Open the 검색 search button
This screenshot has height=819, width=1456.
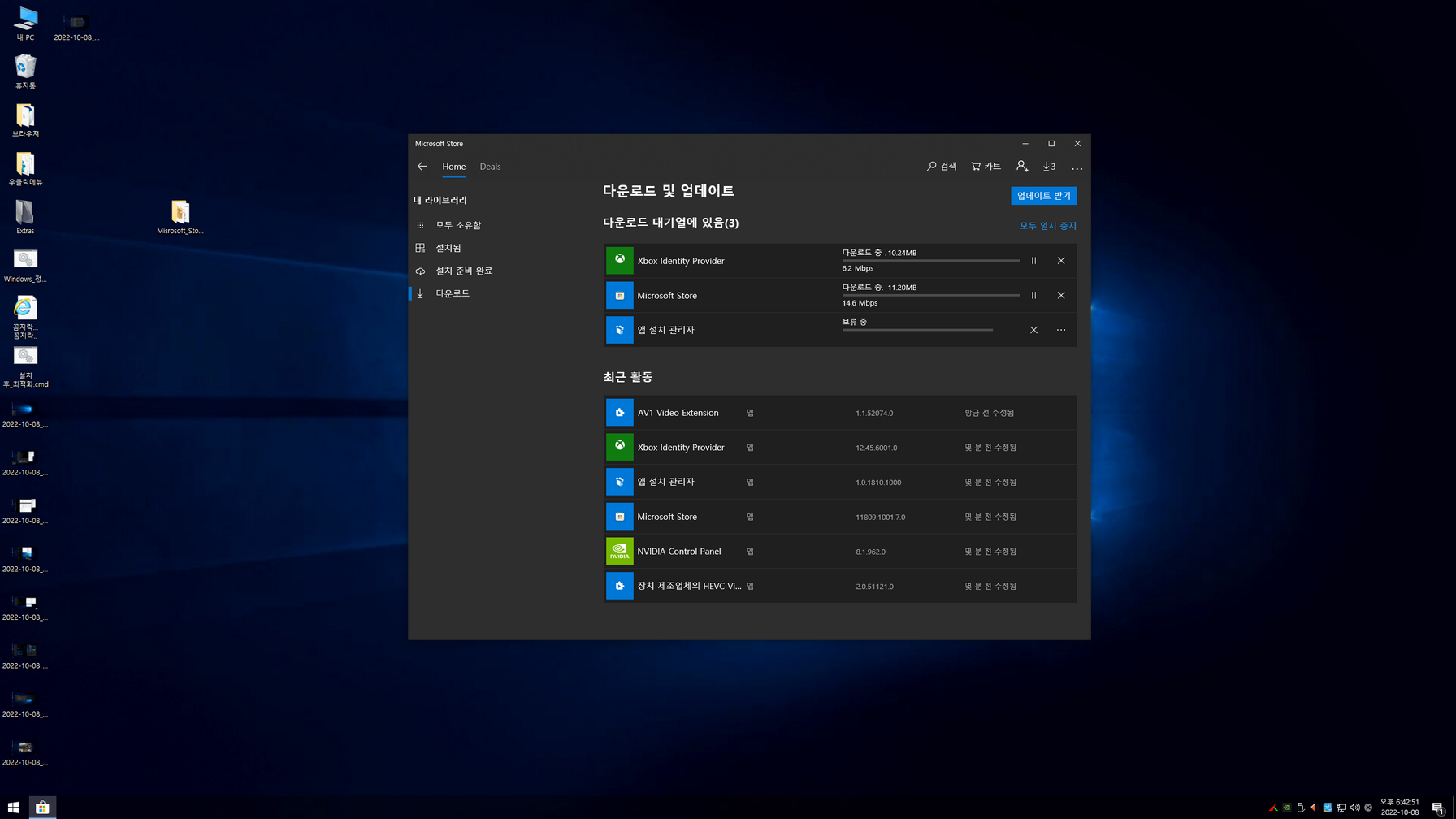click(x=942, y=167)
